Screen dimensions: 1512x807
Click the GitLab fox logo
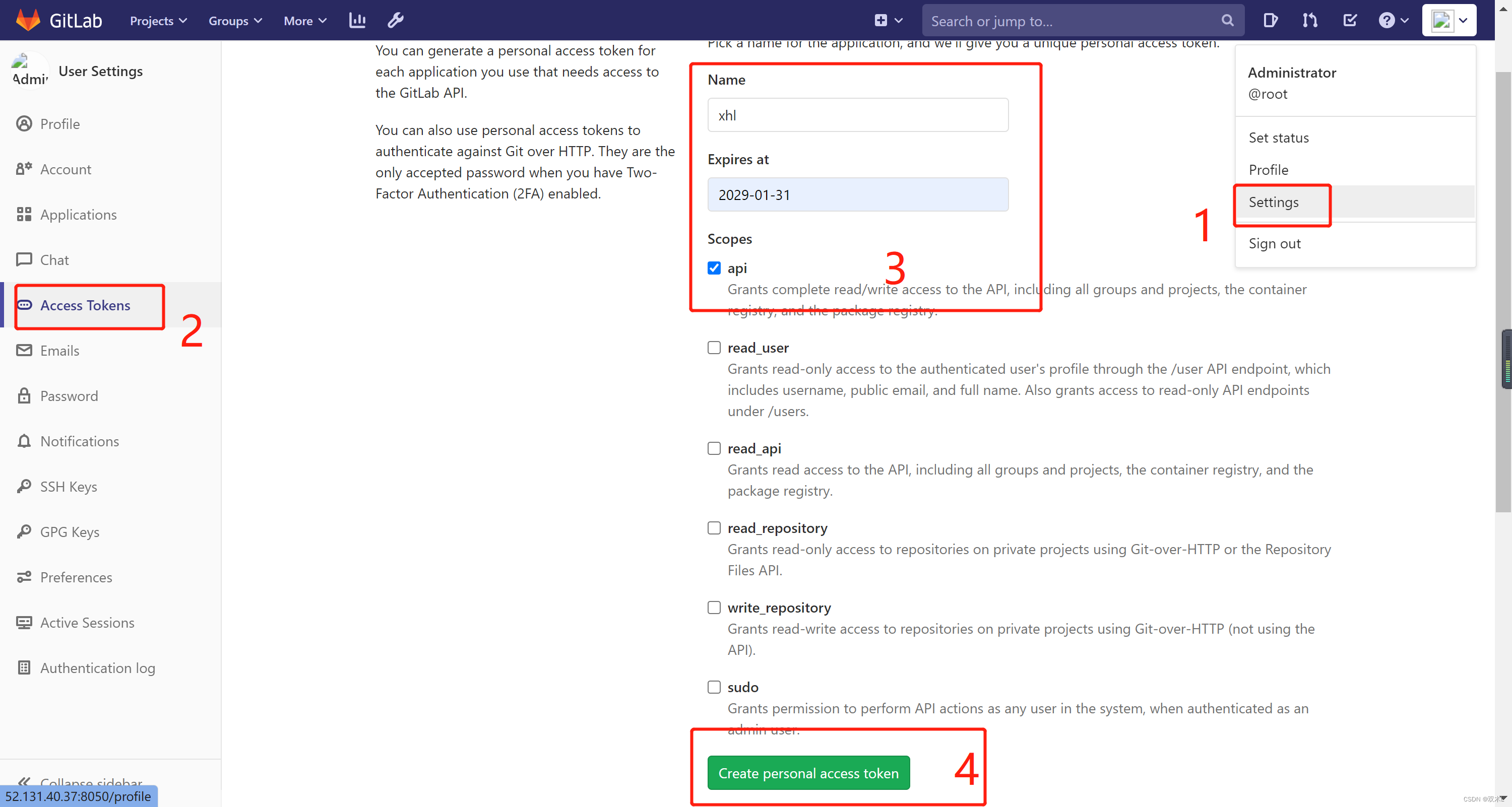tap(28, 21)
